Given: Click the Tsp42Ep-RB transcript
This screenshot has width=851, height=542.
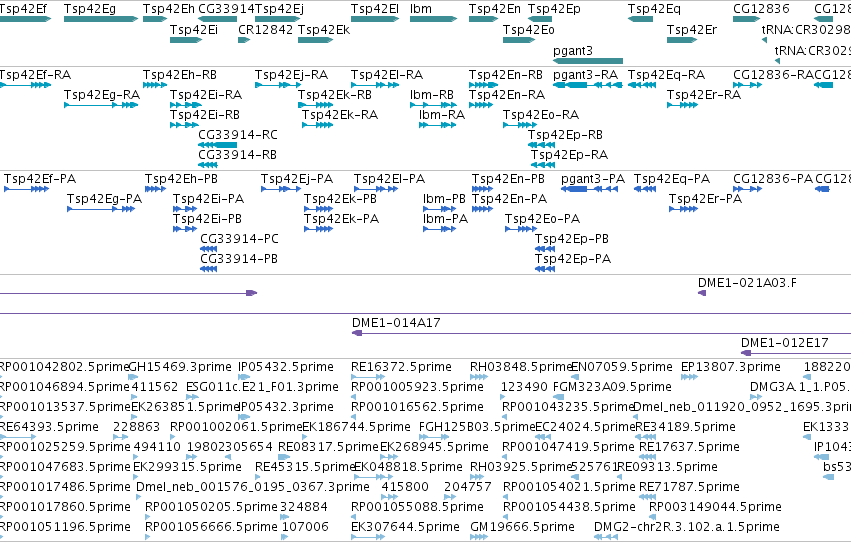Looking at the screenshot, I should click(542, 145).
